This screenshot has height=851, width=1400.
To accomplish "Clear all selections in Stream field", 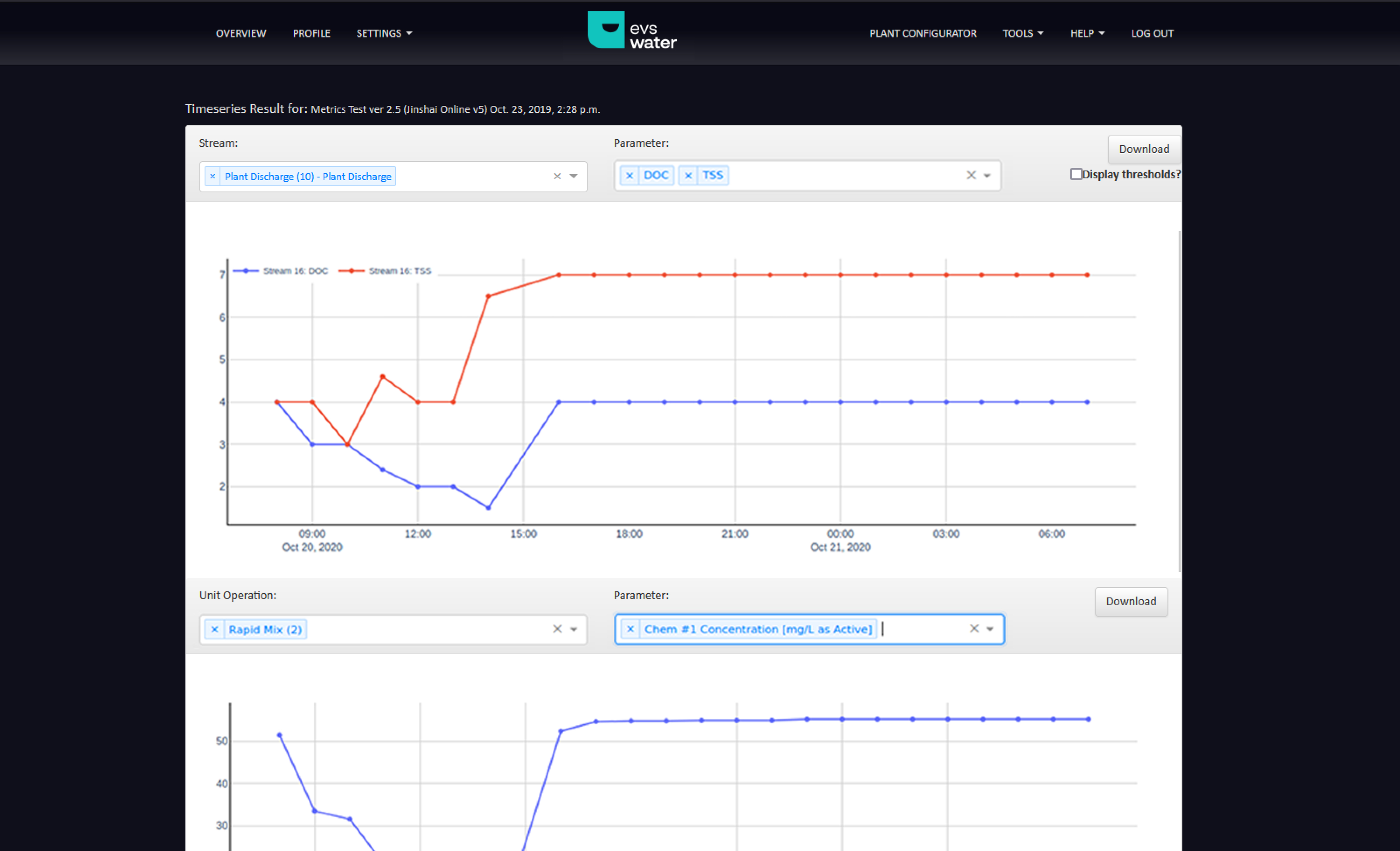I will point(557,176).
